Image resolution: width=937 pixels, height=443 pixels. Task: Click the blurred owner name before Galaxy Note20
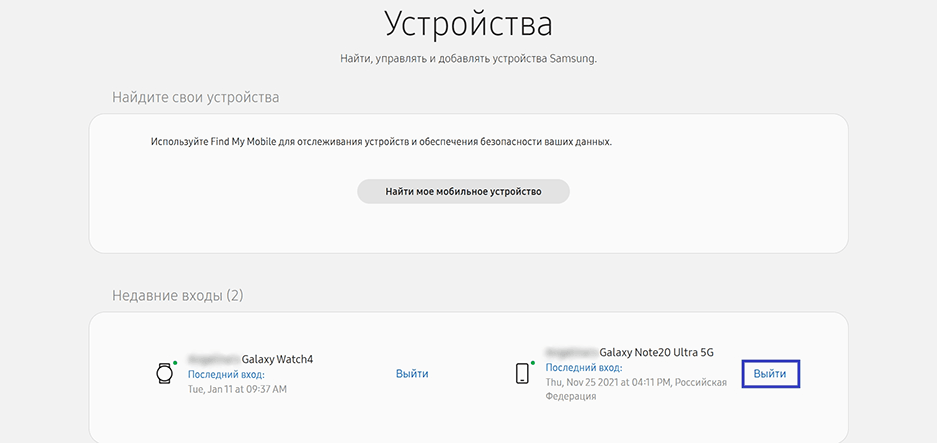point(571,352)
